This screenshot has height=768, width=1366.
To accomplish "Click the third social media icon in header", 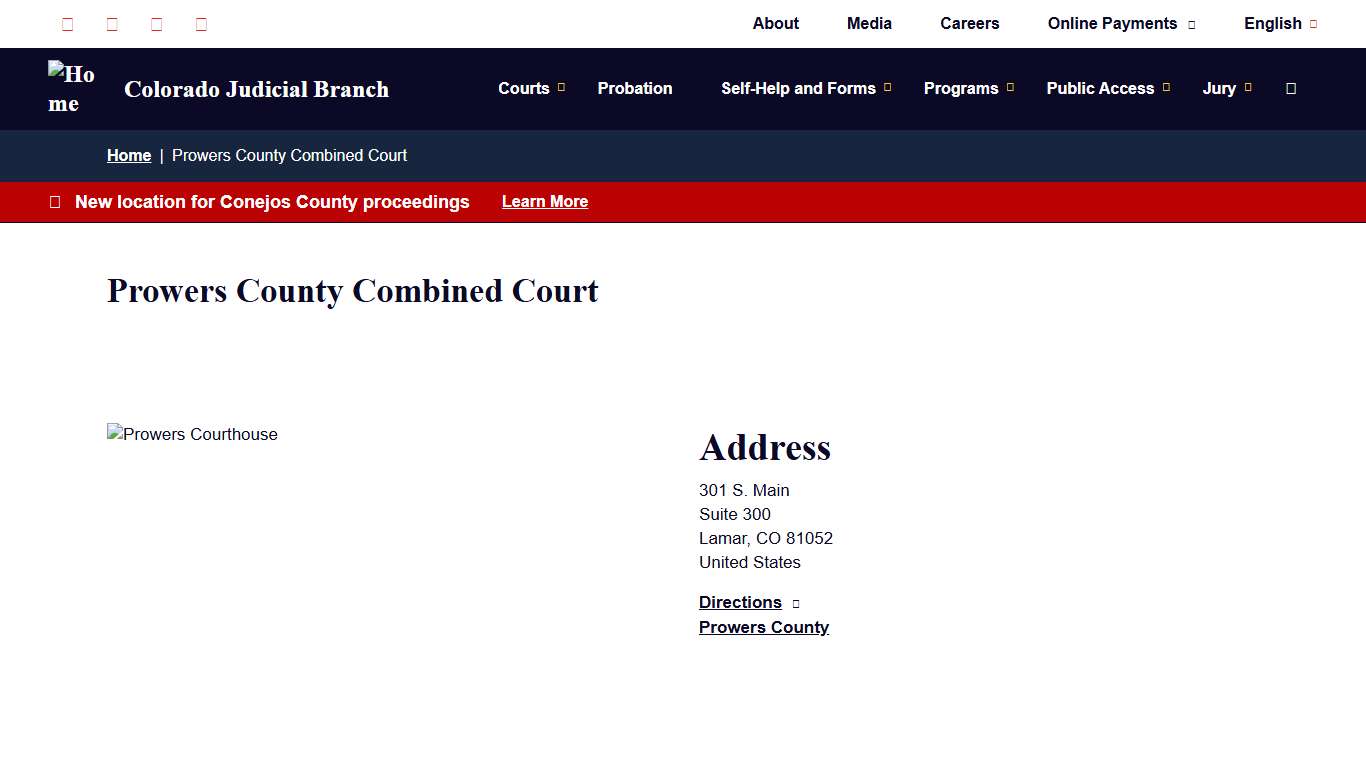I will 156,24.
